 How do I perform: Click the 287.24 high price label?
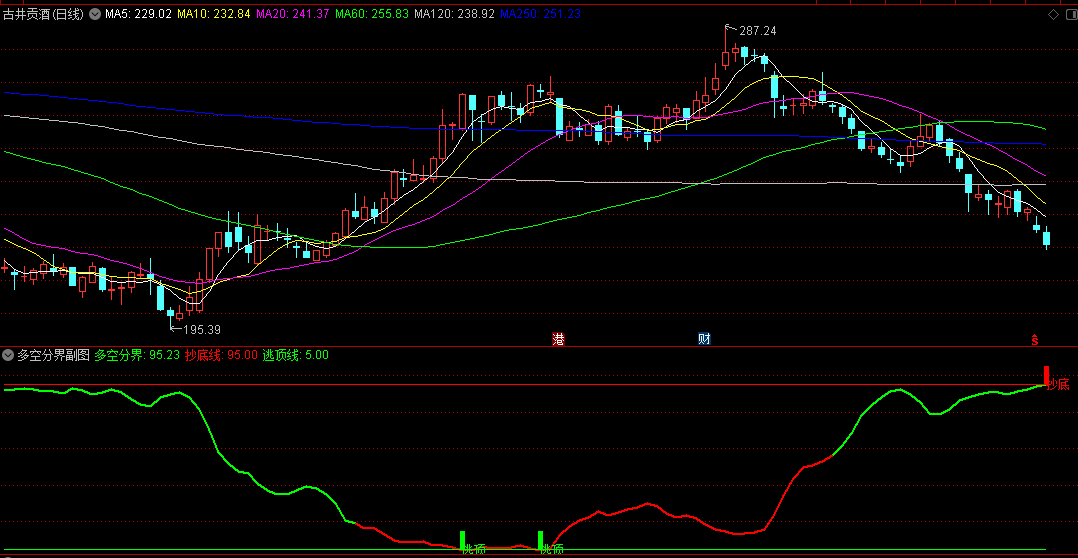pyautogui.click(x=758, y=31)
